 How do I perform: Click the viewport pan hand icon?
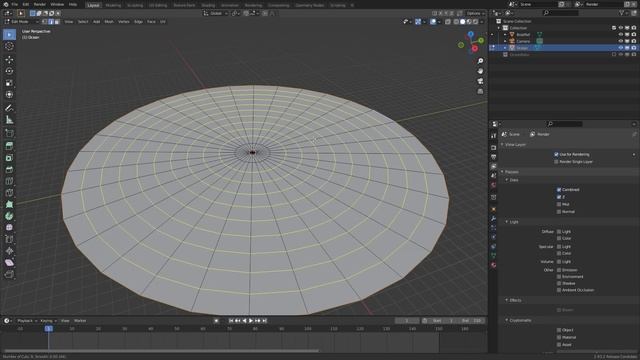480,71
